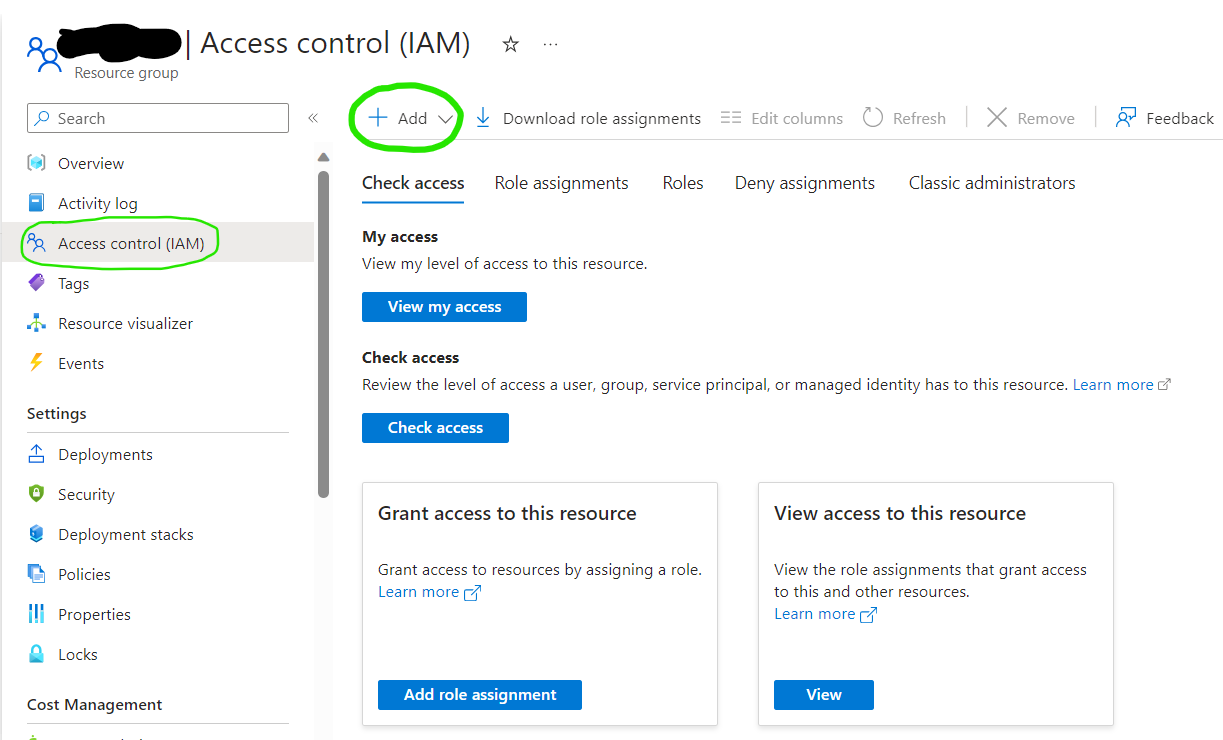Click Download role assignments
Image resolution: width=1223 pixels, height=740 pixels.
(588, 118)
